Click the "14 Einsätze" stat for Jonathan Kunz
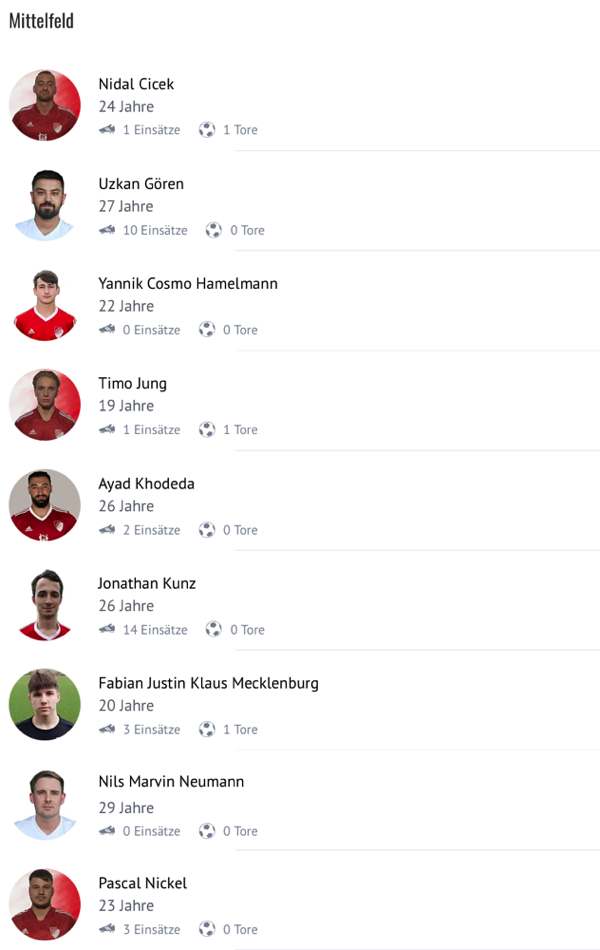The width and height of the screenshot is (600, 950). pyautogui.click(x=155, y=630)
